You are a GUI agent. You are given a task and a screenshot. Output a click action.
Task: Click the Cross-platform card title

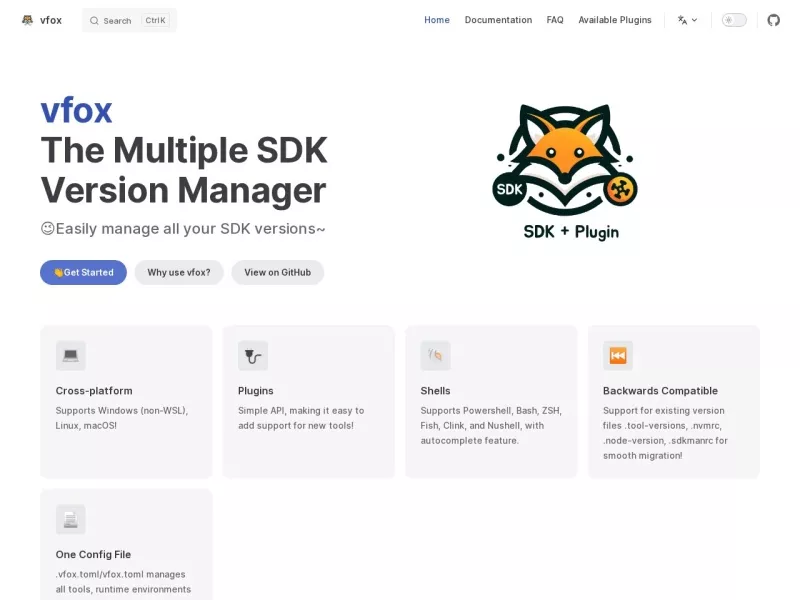click(94, 391)
